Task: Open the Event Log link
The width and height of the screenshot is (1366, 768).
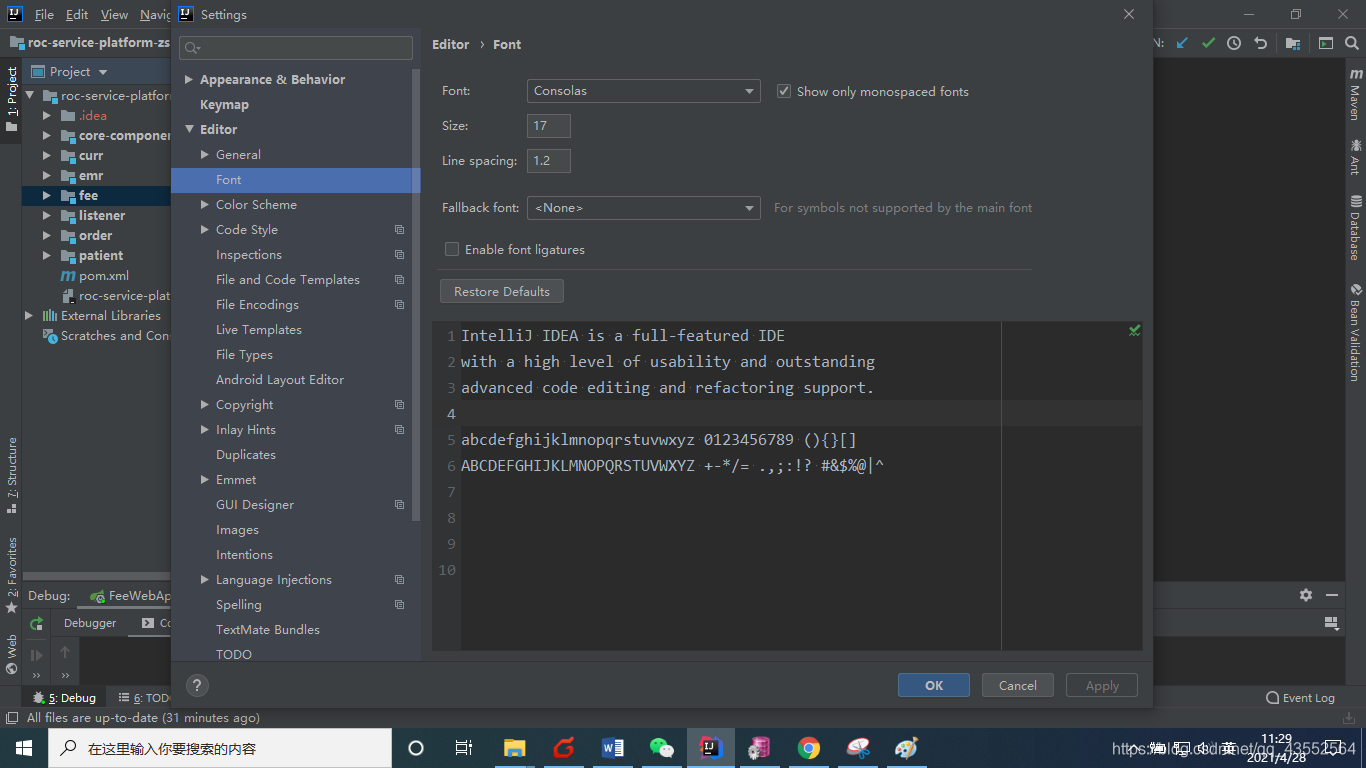Action: pos(1300,698)
